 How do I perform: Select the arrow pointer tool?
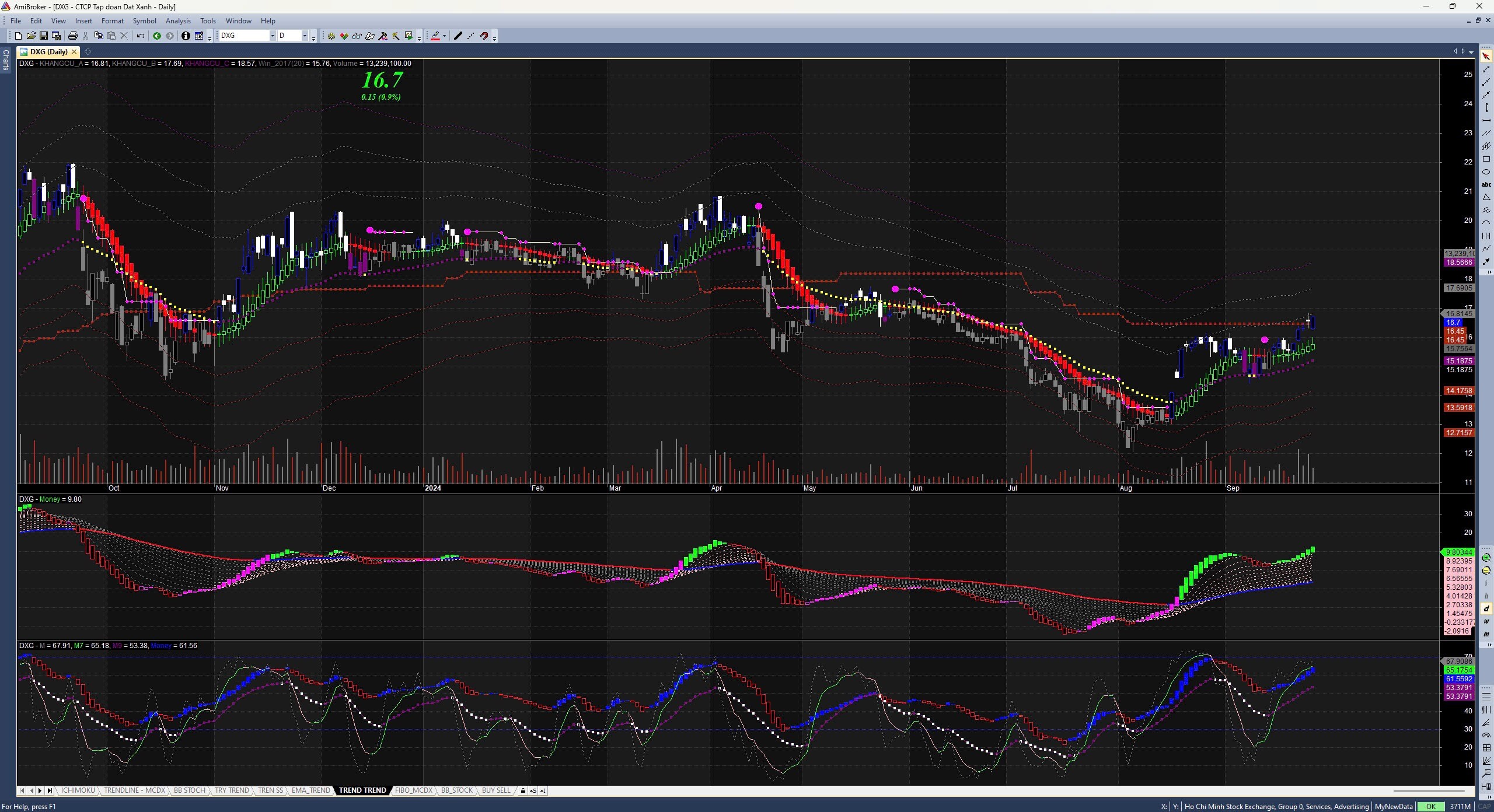tap(1486, 57)
